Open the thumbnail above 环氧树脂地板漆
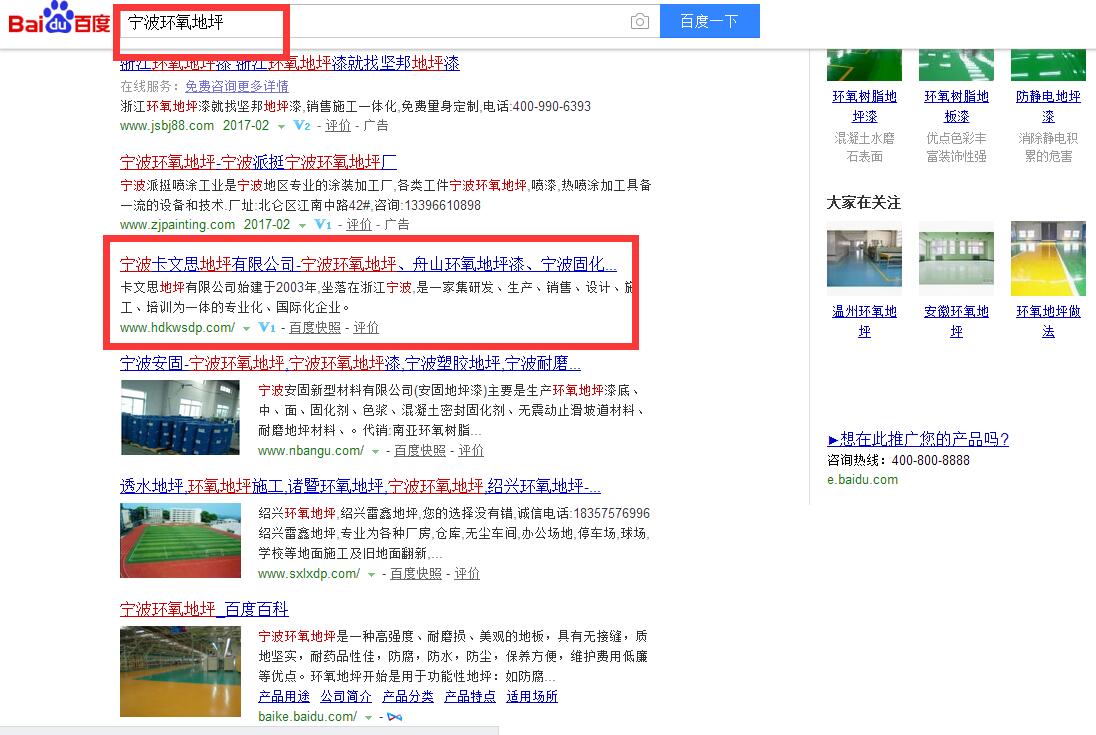 pyautogui.click(x=956, y=65)
